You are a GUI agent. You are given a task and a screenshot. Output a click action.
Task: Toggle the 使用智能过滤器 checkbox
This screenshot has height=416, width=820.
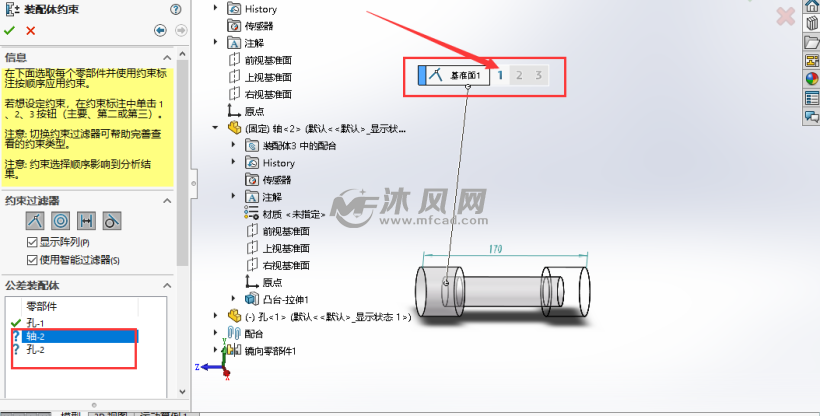click(32, 260)
